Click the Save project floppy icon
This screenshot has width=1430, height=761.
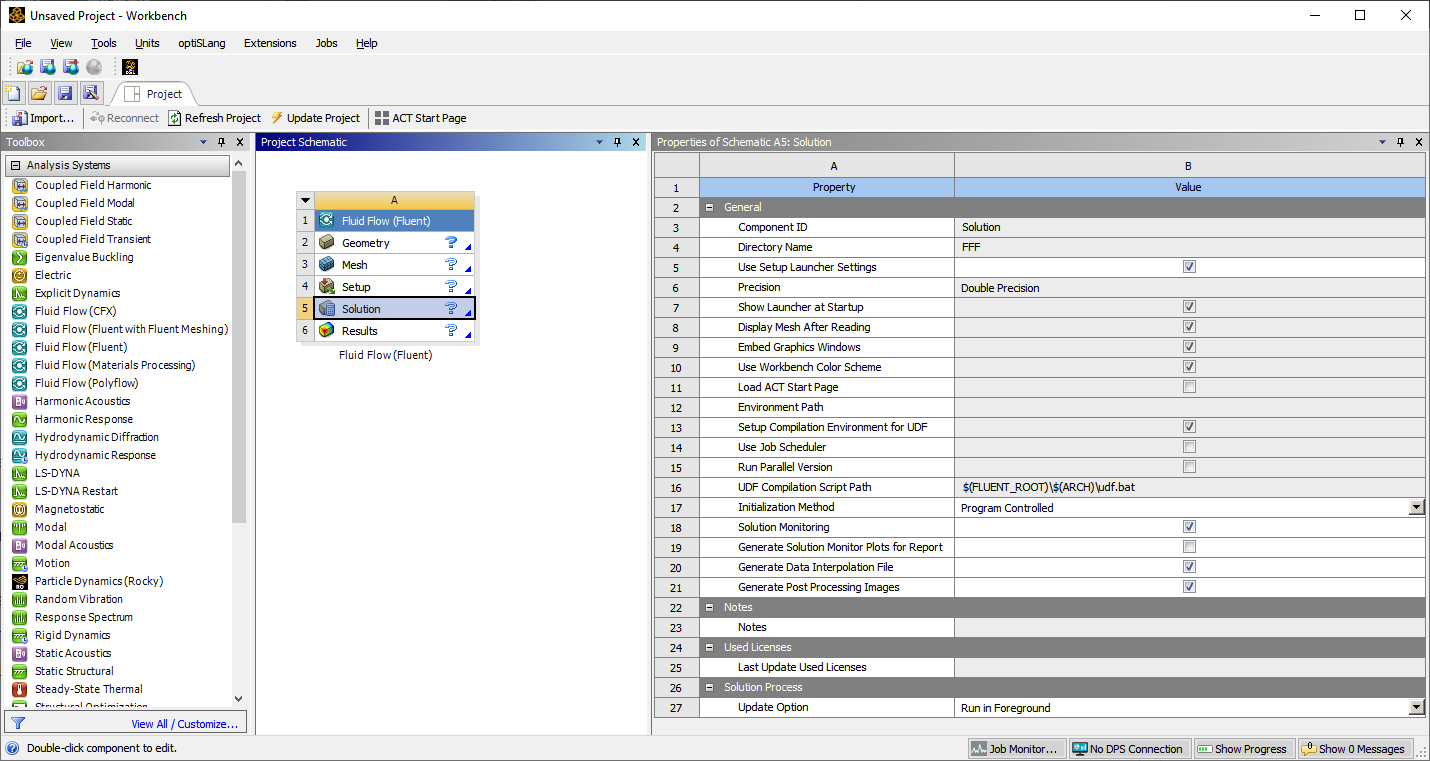(65, 93)
